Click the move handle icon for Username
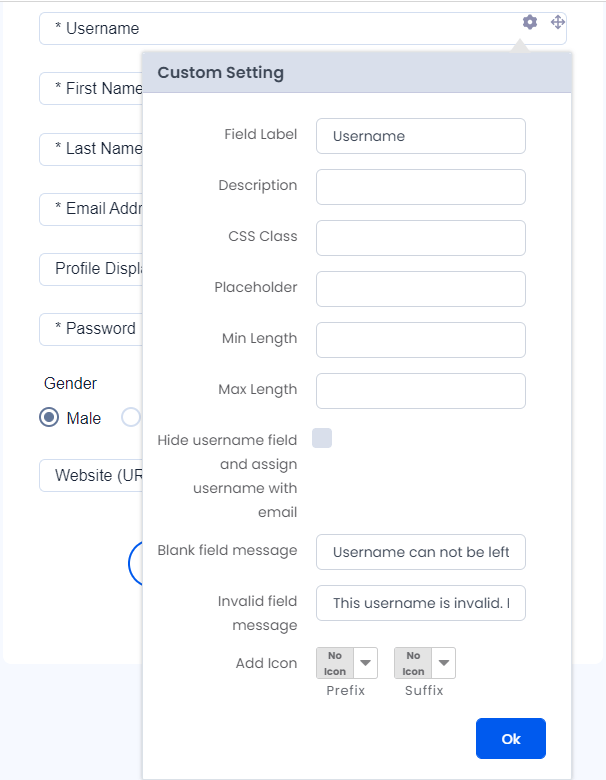This screenshot has width=606, height=780. [558, 22]
